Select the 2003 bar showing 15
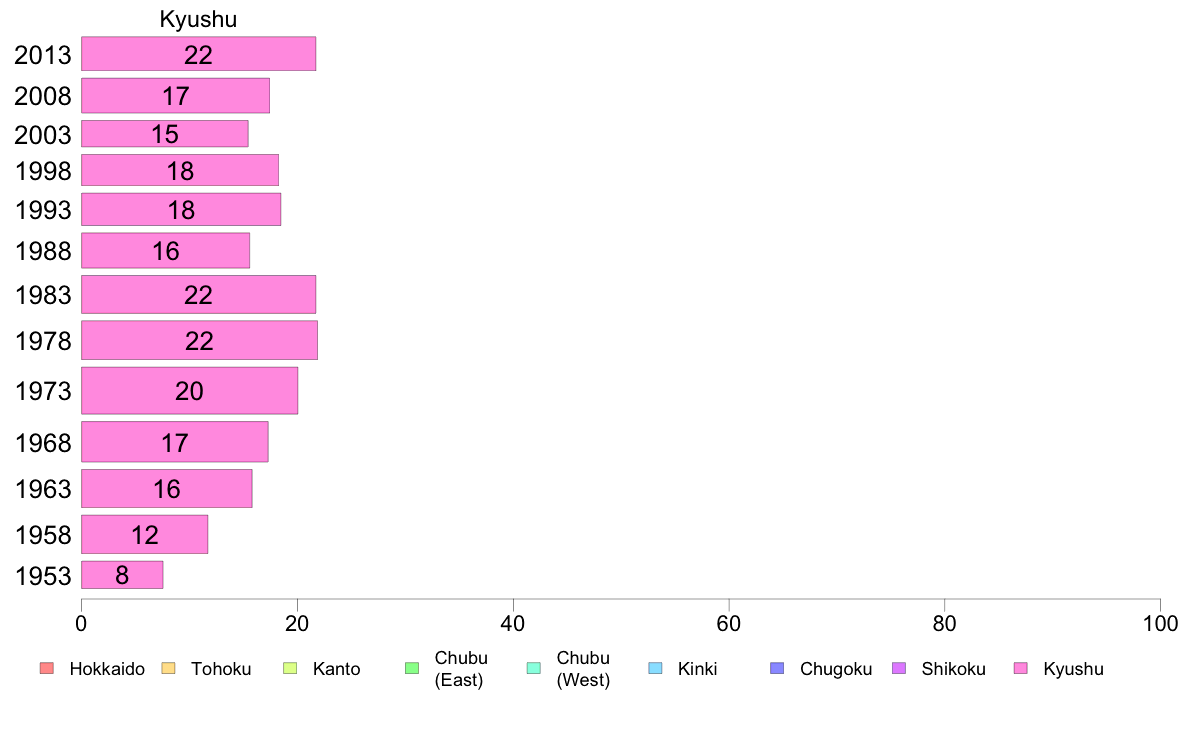 click(164, 134)
